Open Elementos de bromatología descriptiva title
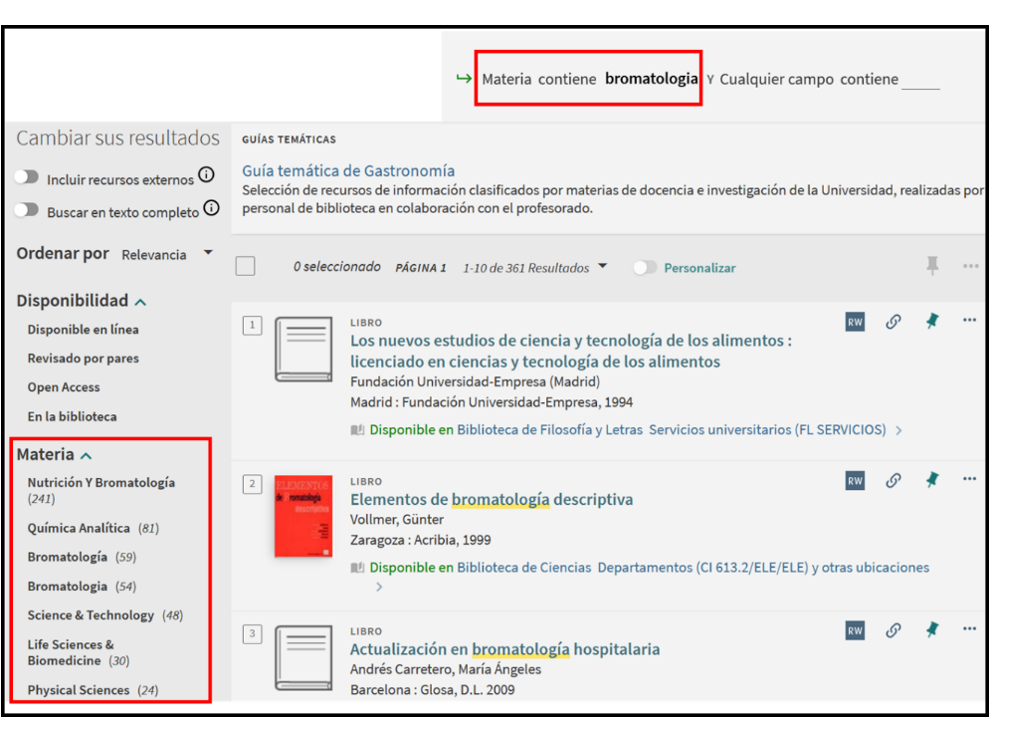 tap(491, 499)
